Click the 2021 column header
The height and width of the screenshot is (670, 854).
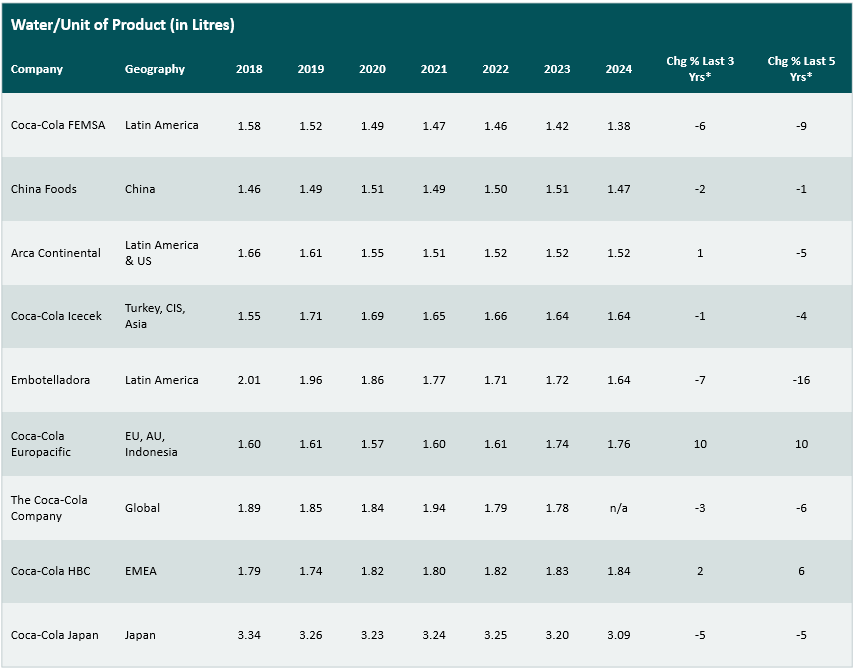click(434, 69)
